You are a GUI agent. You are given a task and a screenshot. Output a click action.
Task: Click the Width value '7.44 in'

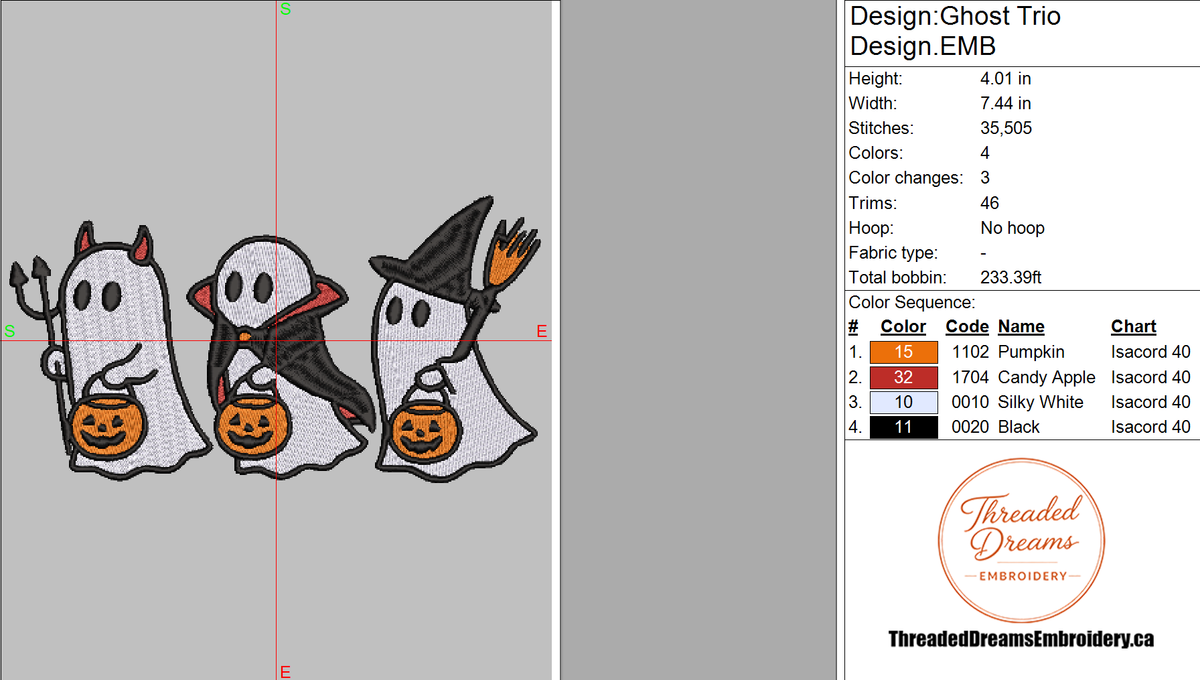pyautogui.click(x=1005, y=103)
